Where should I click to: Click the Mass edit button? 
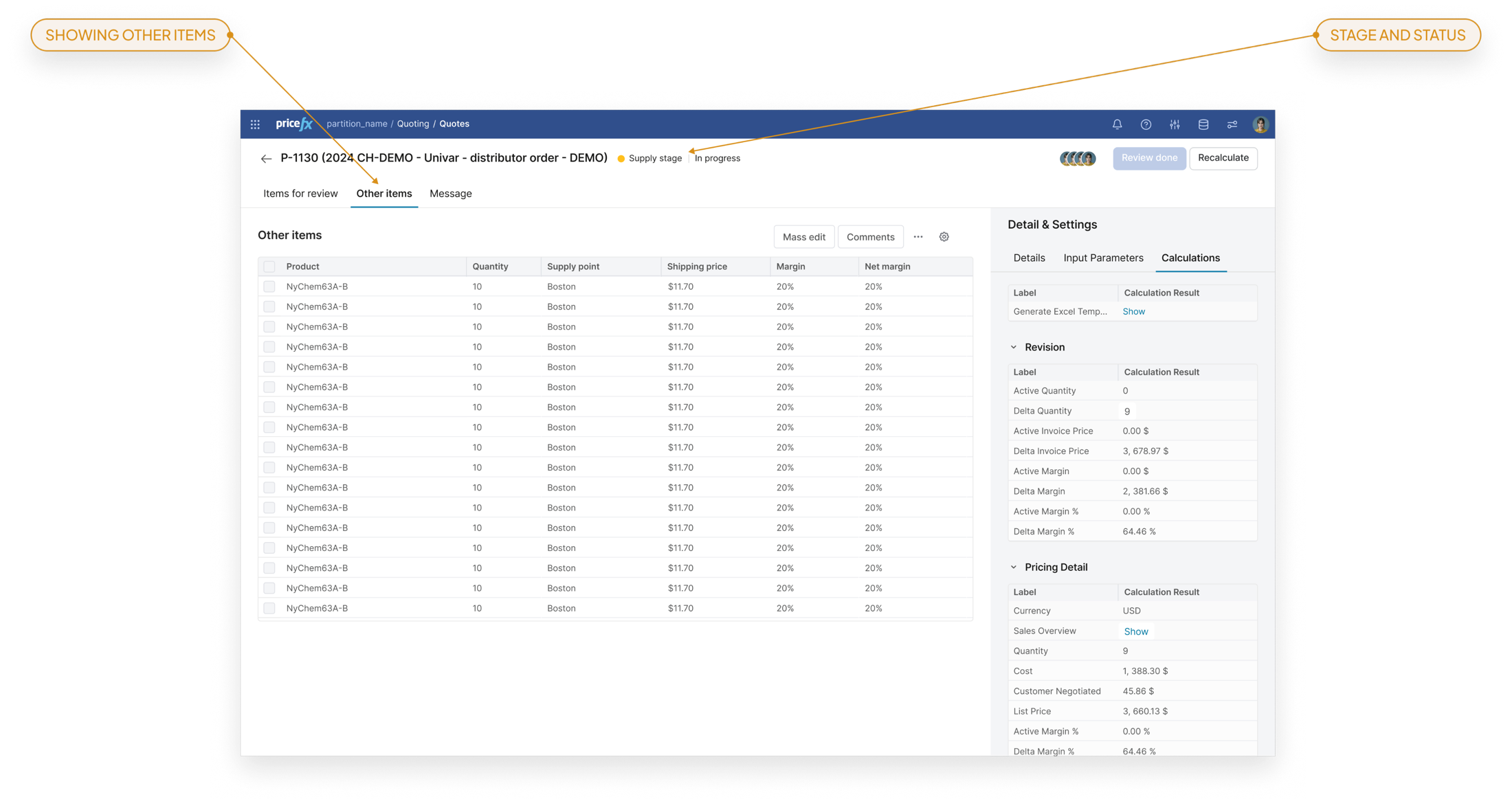(x=803, y=237)
